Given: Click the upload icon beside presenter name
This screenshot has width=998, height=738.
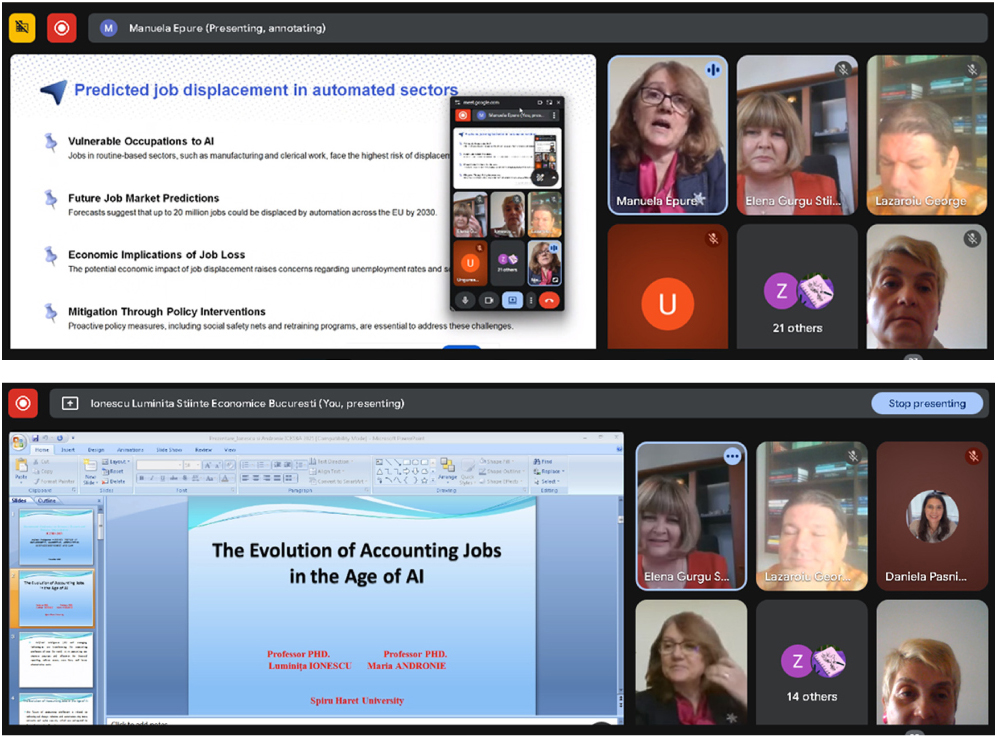Looking at the screenshot, I should click(70, 403).
